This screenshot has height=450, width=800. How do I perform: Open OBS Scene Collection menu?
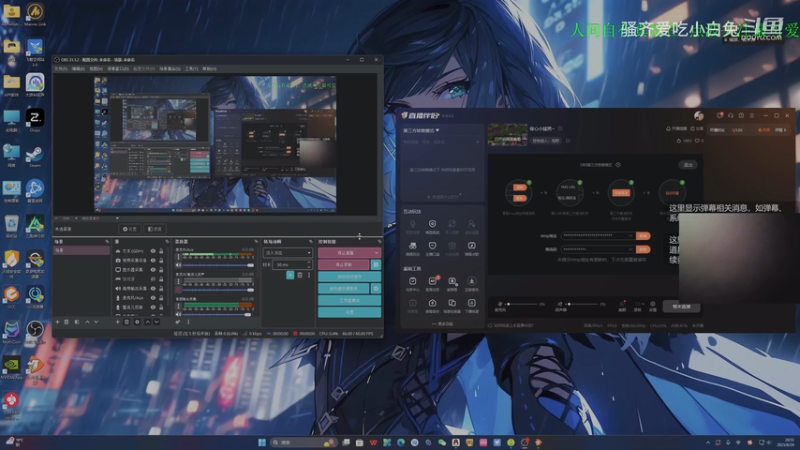tap(170, 68)
